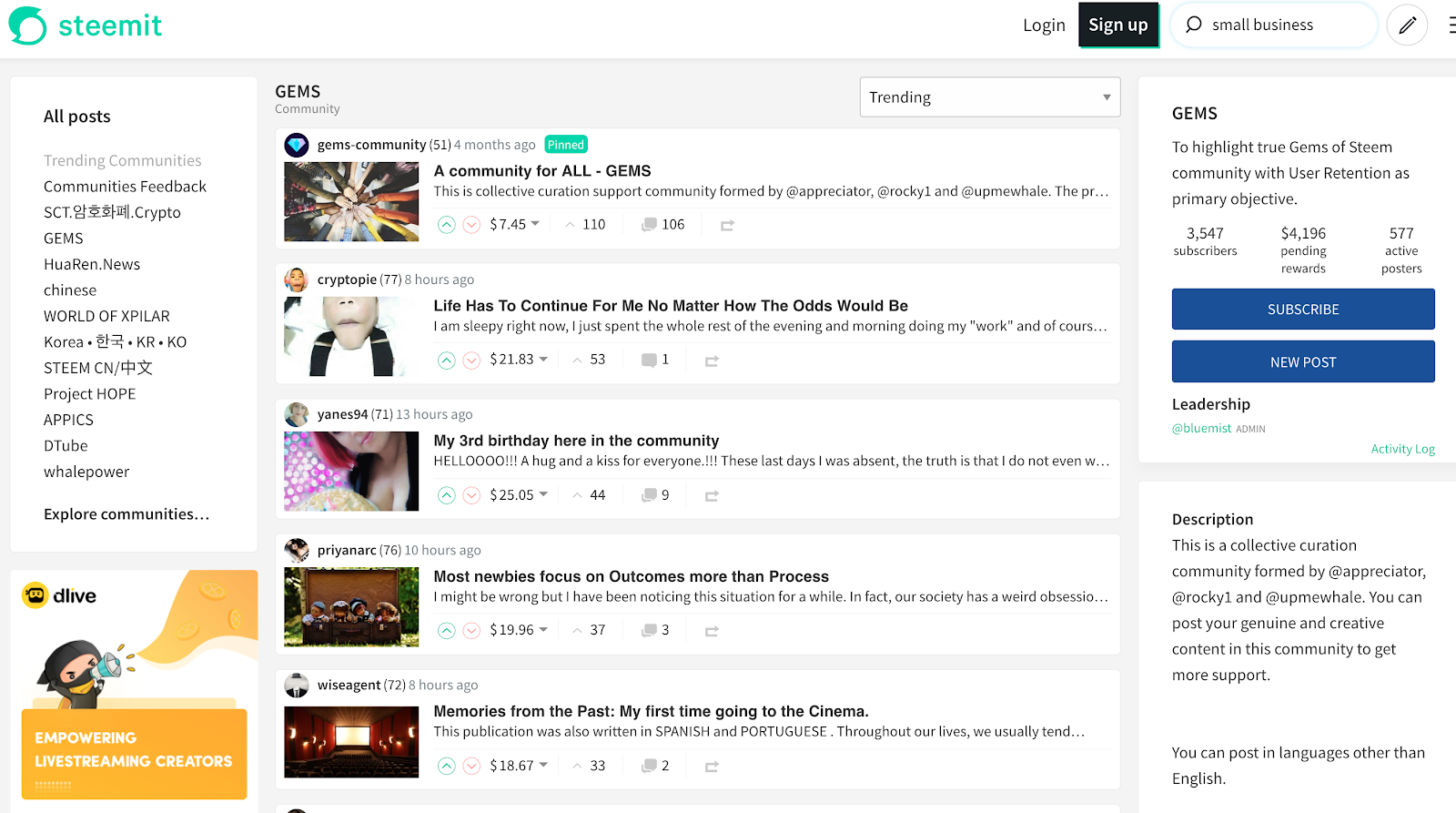This screenshot has width=1456, height=813.
Task: Upvote yanes94's '3rd birthday' post
Action: click(x=446, y=495)
